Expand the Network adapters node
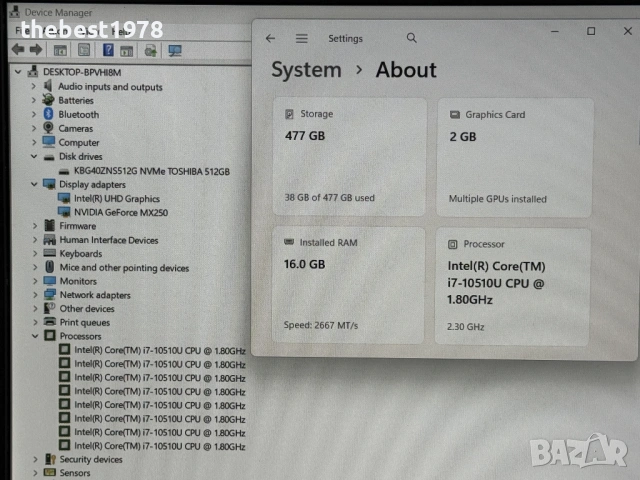This screenshot has height=480, width=640. coord(34,295)
